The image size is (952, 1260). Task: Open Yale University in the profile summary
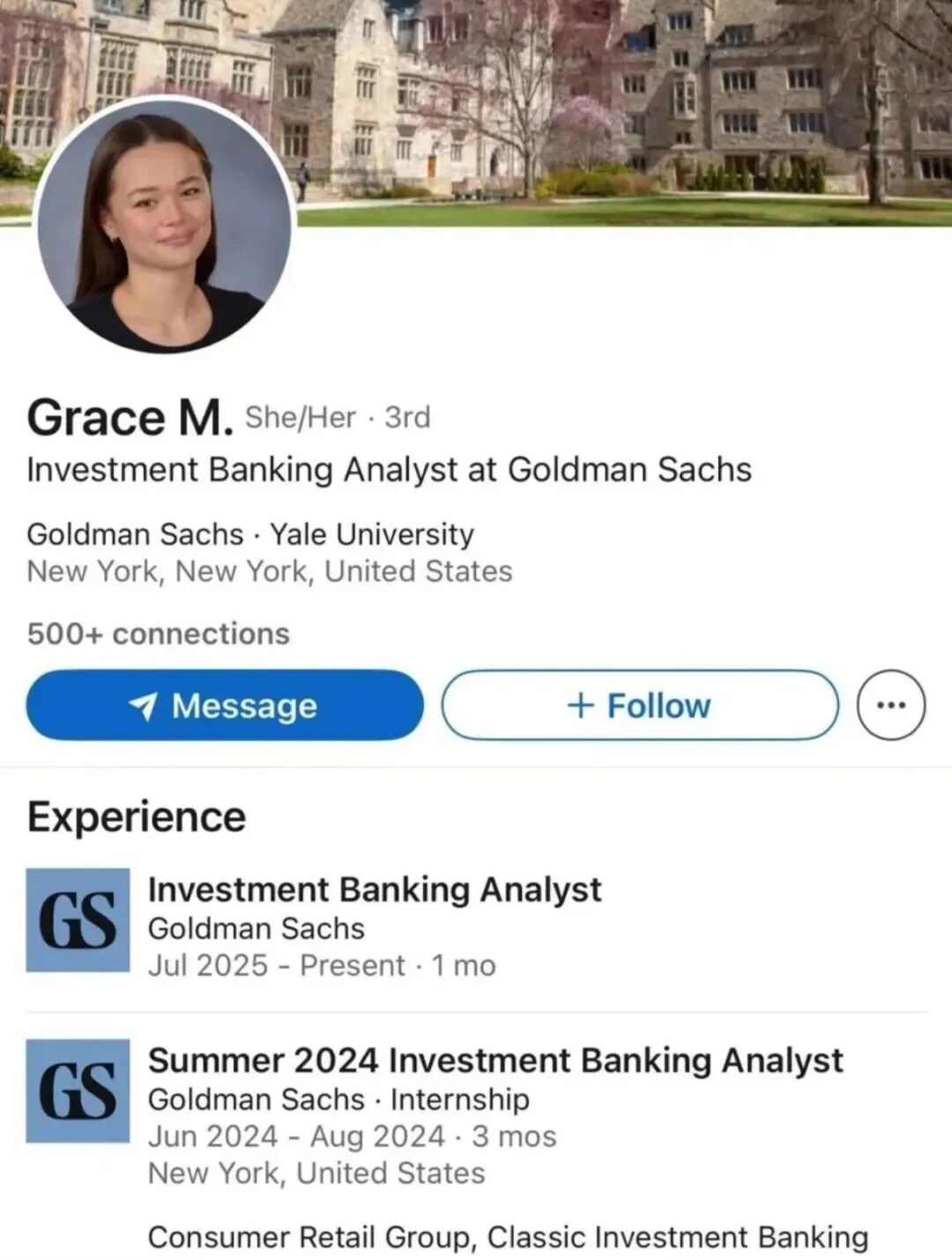pyautogui.click(x=371, y=534)
